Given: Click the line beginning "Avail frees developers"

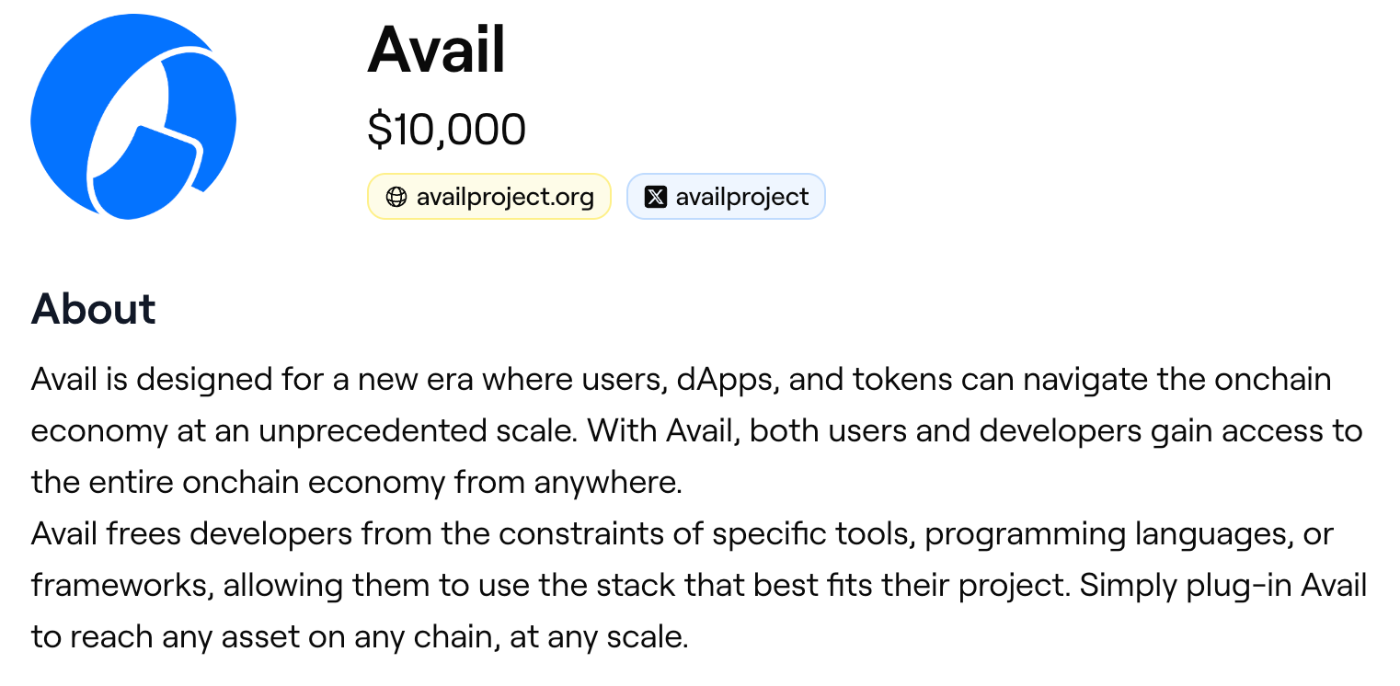Looking at the screenshot, I should tap(682, 534).
